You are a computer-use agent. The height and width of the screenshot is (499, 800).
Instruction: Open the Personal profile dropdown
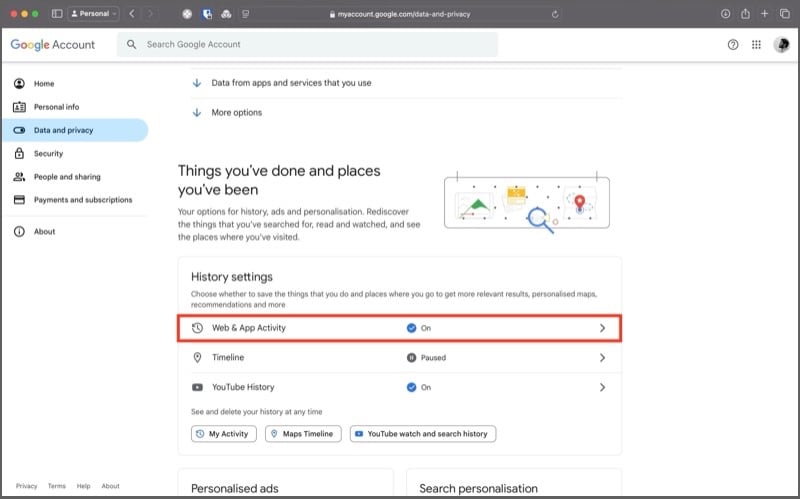[94, 14]
